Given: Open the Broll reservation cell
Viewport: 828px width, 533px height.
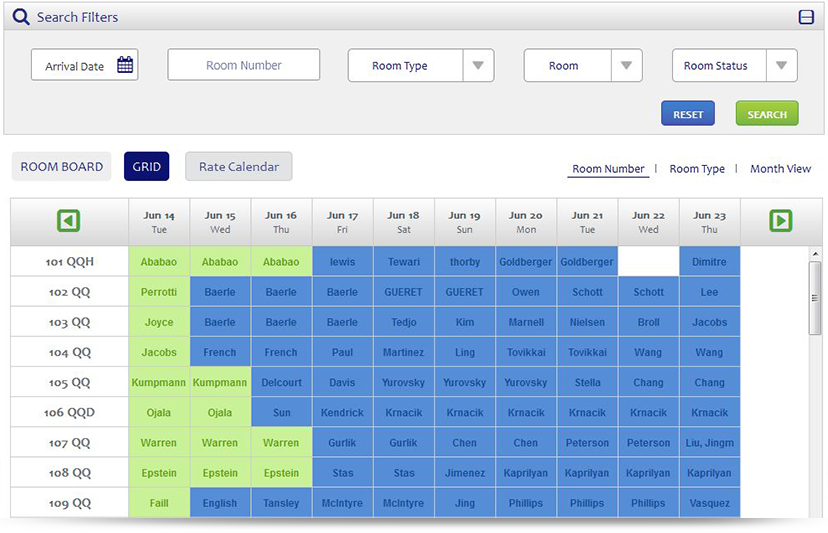Looking at the screenshot, I should pos(648,322).
